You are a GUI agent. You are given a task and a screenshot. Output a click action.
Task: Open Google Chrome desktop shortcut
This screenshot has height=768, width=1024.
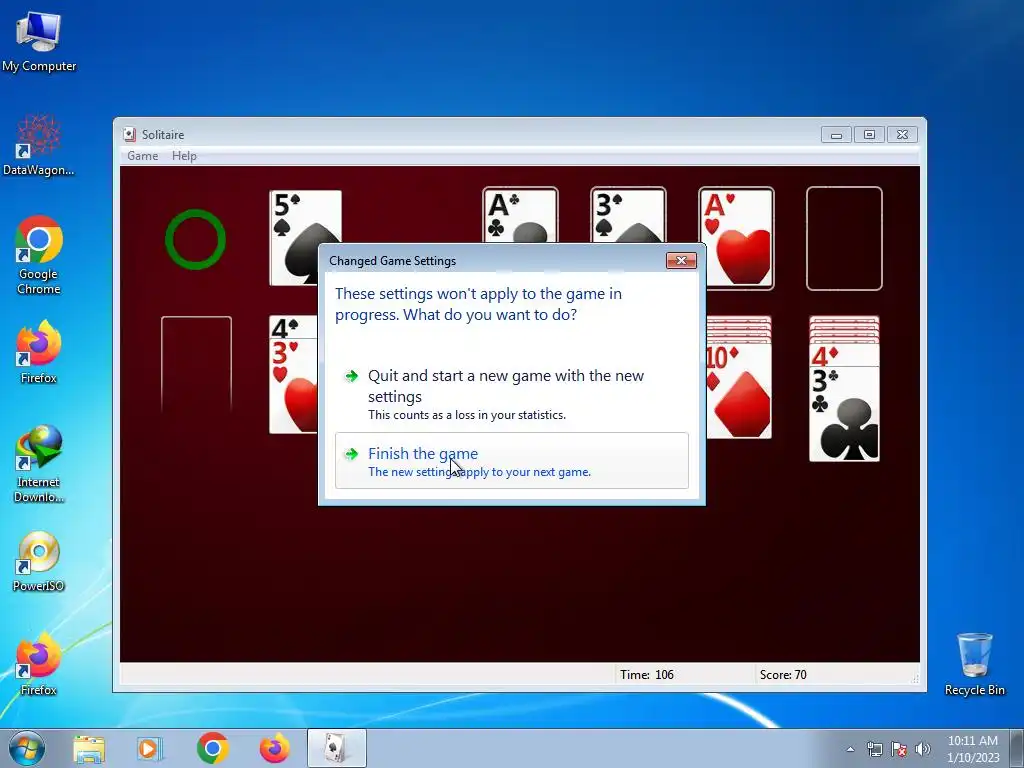(39, 255)
